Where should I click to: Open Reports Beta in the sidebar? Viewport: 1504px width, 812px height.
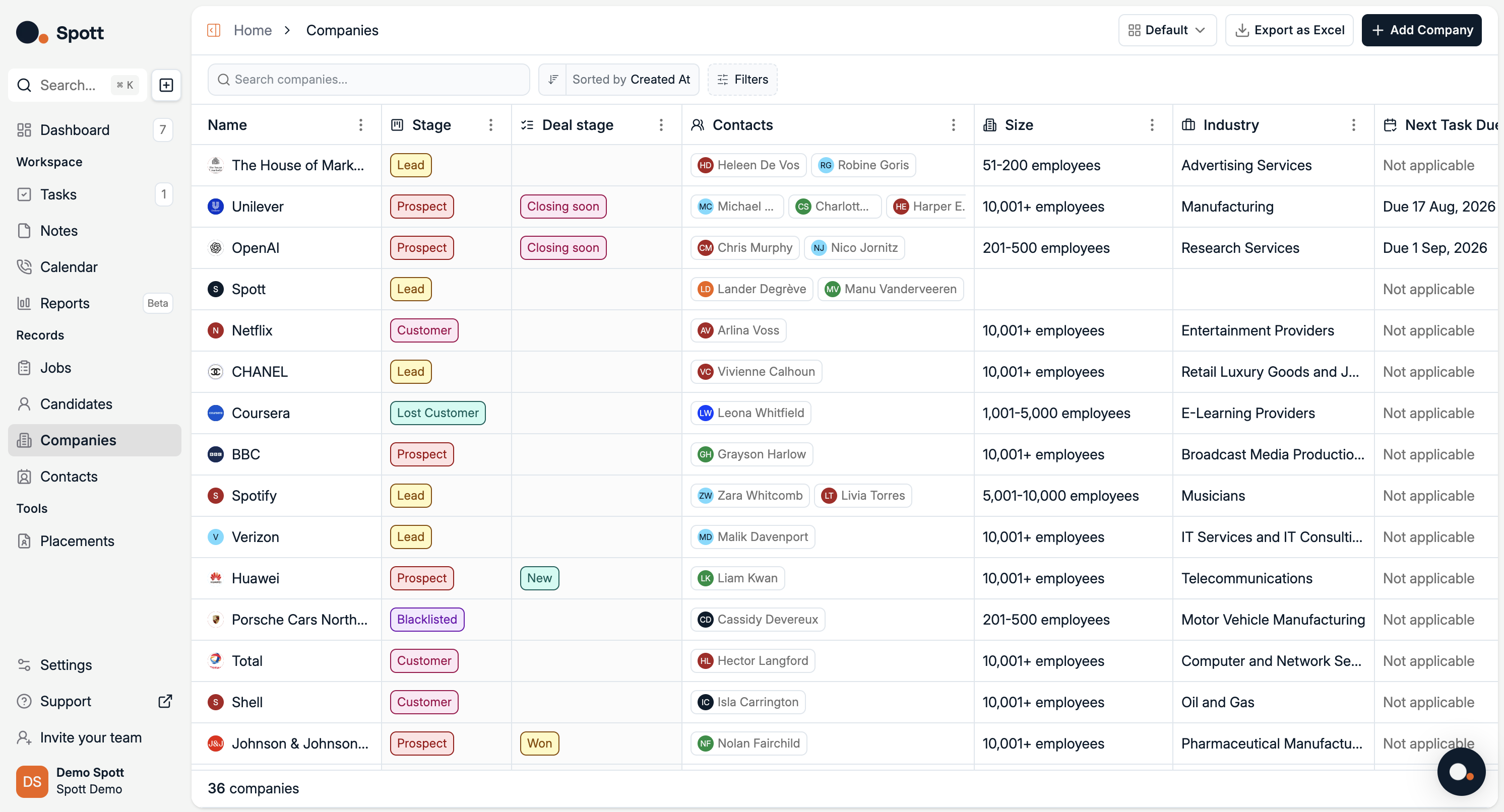[95, 303]
